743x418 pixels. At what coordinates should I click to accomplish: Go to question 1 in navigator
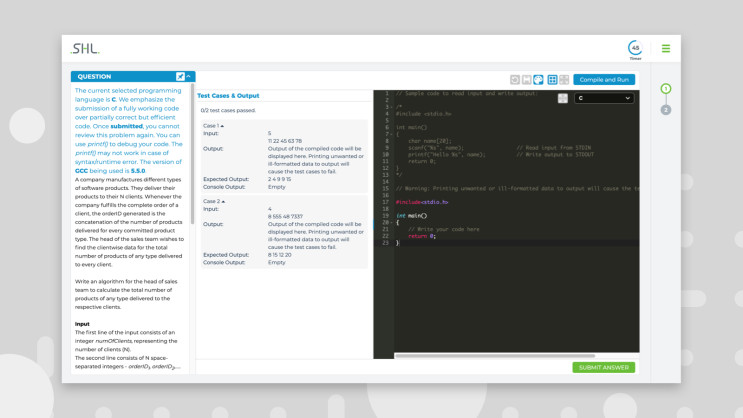(x=666, y=89)
